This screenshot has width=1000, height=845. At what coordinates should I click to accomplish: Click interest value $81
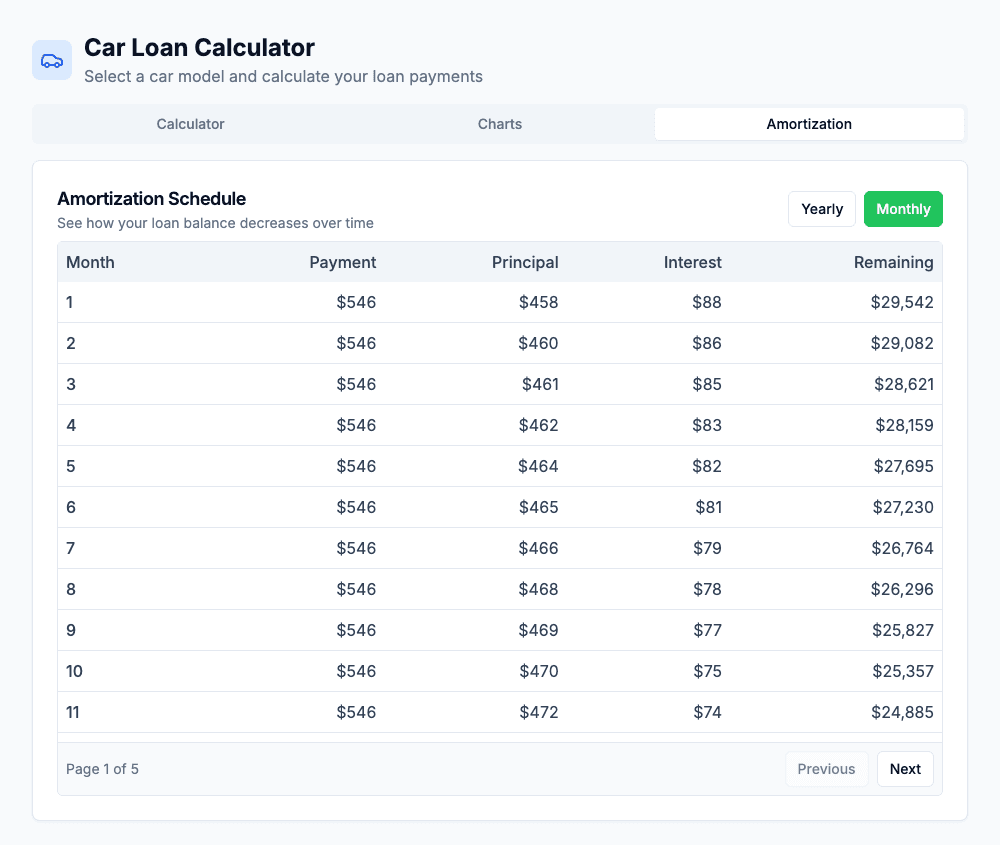(709, 507)
